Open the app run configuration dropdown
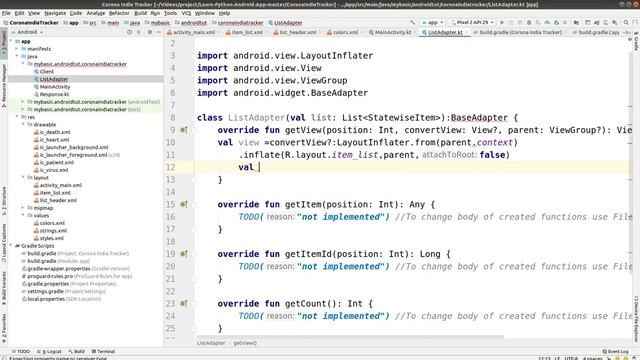 433,22
